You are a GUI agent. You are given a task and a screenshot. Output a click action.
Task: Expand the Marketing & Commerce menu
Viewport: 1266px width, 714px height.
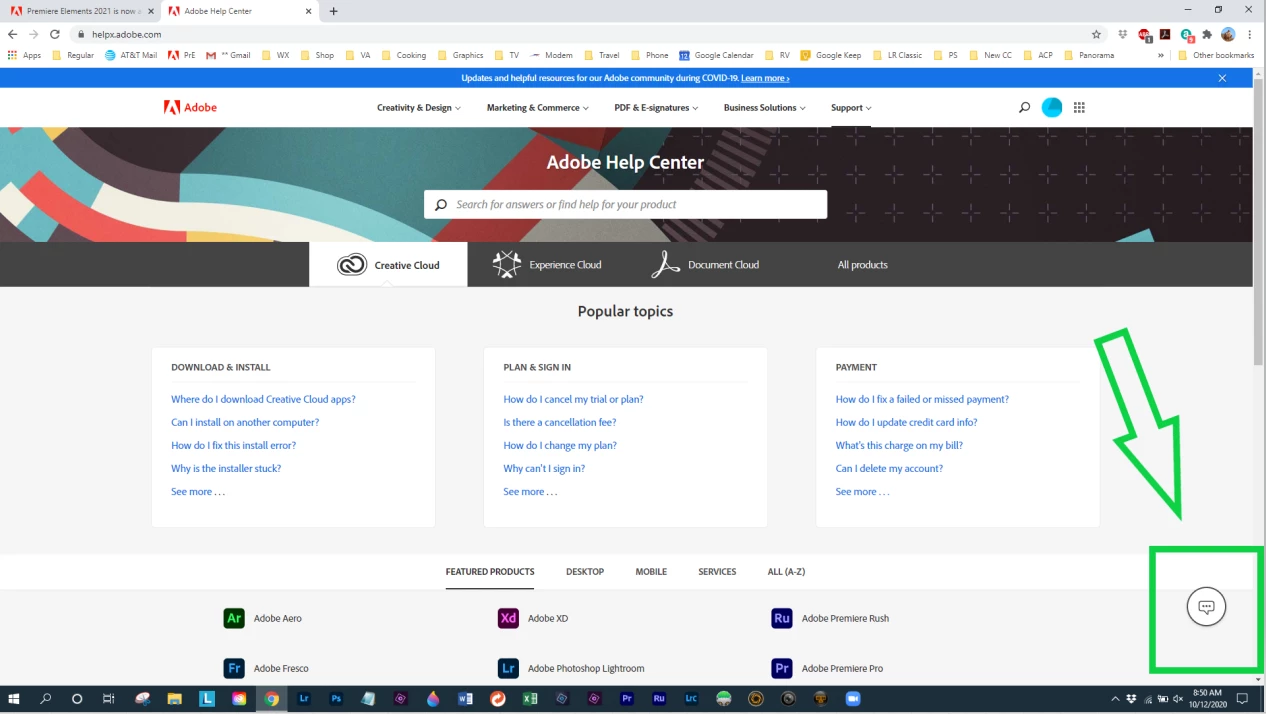tap(538, 107)
